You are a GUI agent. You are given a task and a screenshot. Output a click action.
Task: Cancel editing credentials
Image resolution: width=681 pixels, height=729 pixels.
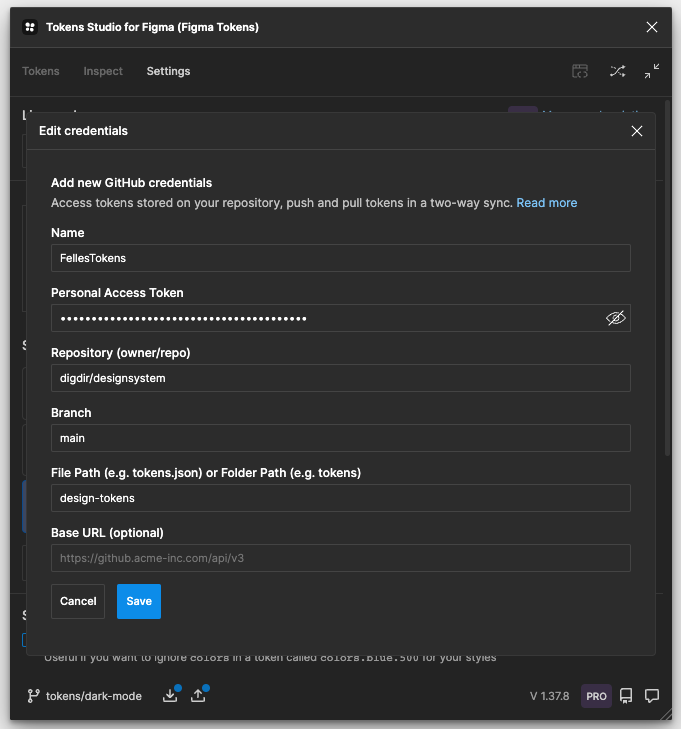pyautogui.click(x=78, y=601)
